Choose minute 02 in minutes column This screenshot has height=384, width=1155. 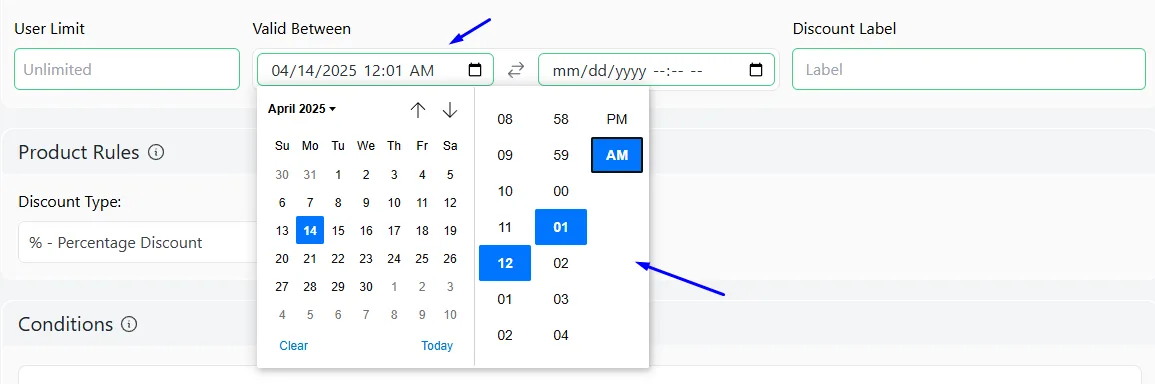[x=561, y=263]
